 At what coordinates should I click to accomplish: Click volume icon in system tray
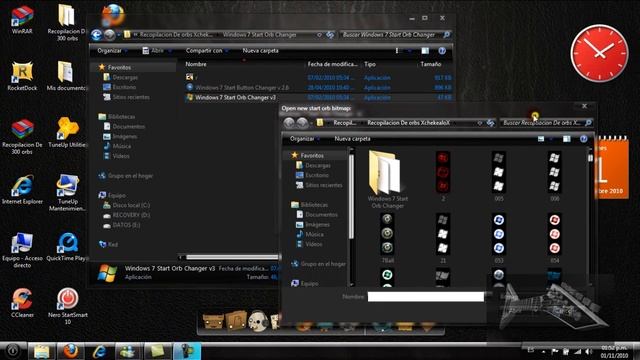[588, 351]
